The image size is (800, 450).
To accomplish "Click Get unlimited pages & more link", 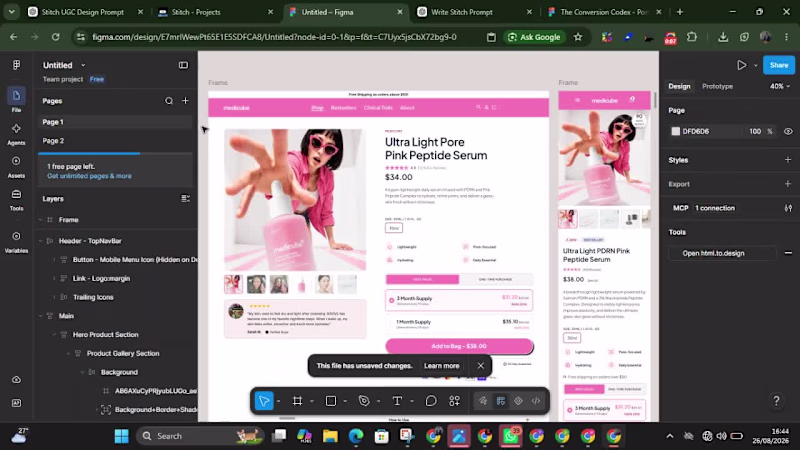I will pyautogui.click(x=89, y=176).
